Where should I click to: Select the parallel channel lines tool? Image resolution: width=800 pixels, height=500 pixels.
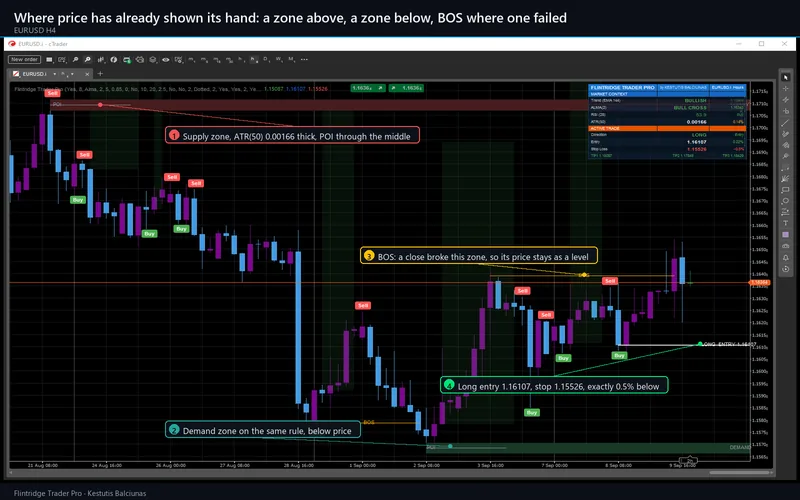(785, 99)
